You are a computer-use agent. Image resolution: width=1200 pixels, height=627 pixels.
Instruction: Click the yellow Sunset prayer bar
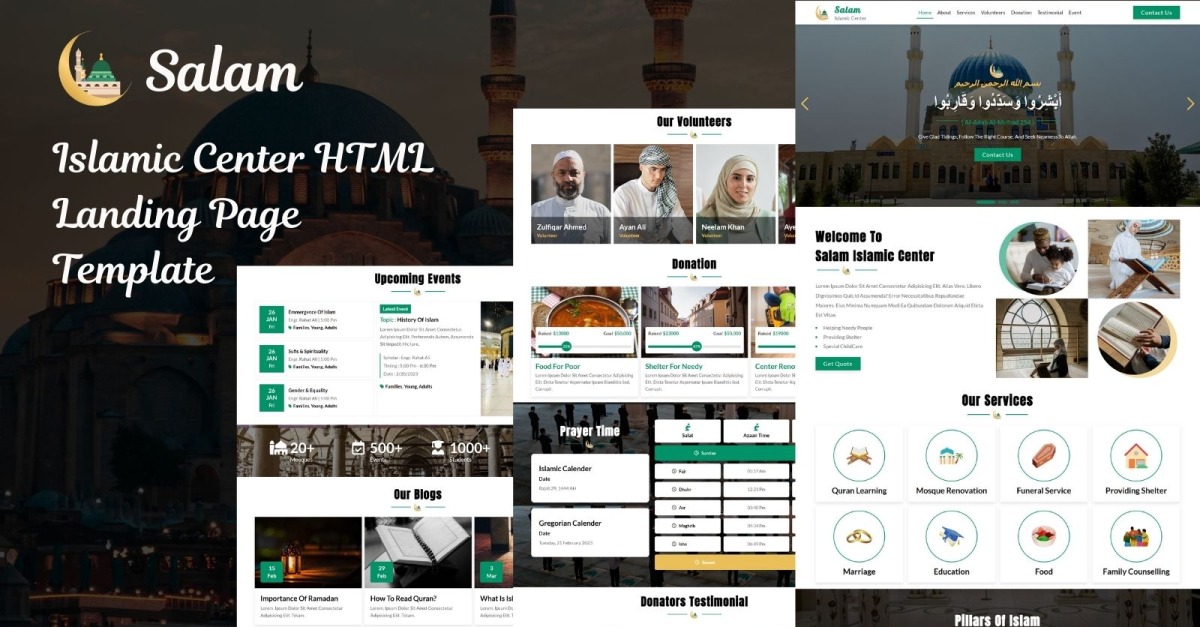[725, 562]
